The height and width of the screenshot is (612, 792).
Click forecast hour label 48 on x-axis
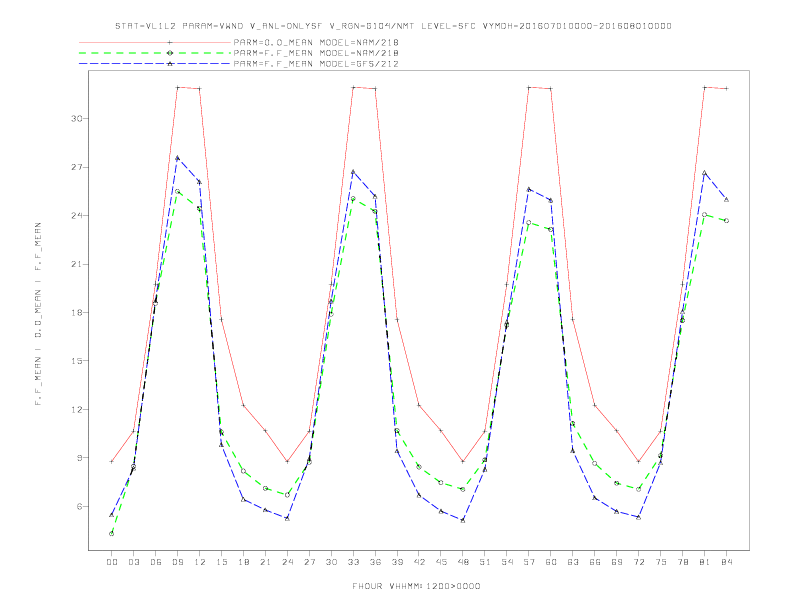(463, 562)
